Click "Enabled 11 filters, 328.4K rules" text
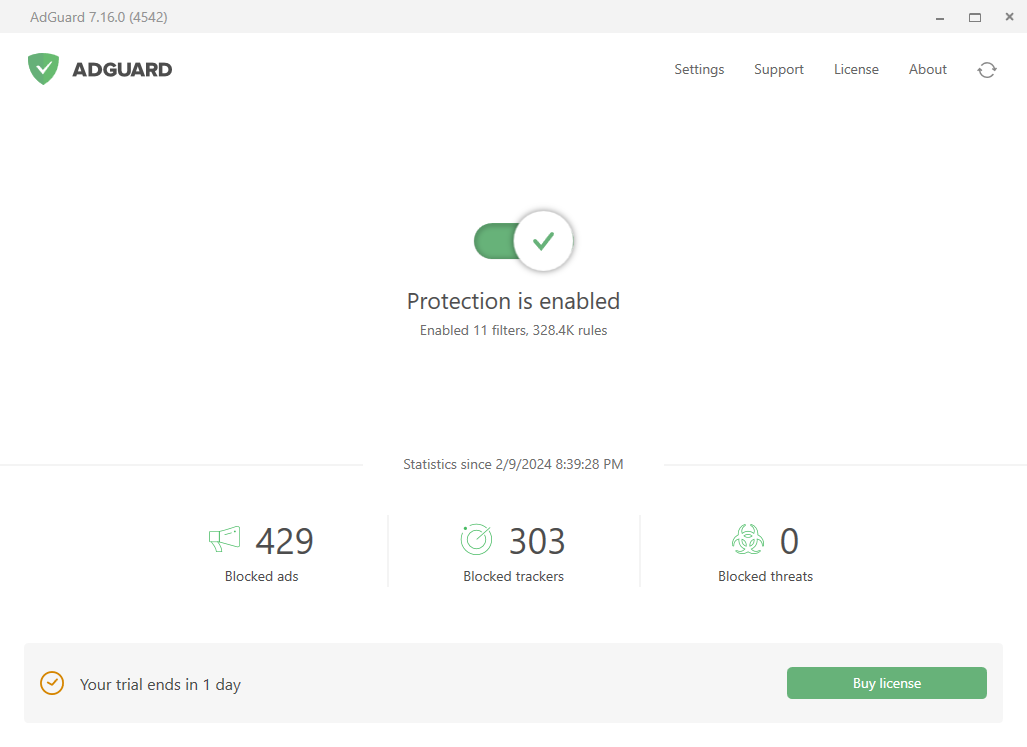 point(514,330)
